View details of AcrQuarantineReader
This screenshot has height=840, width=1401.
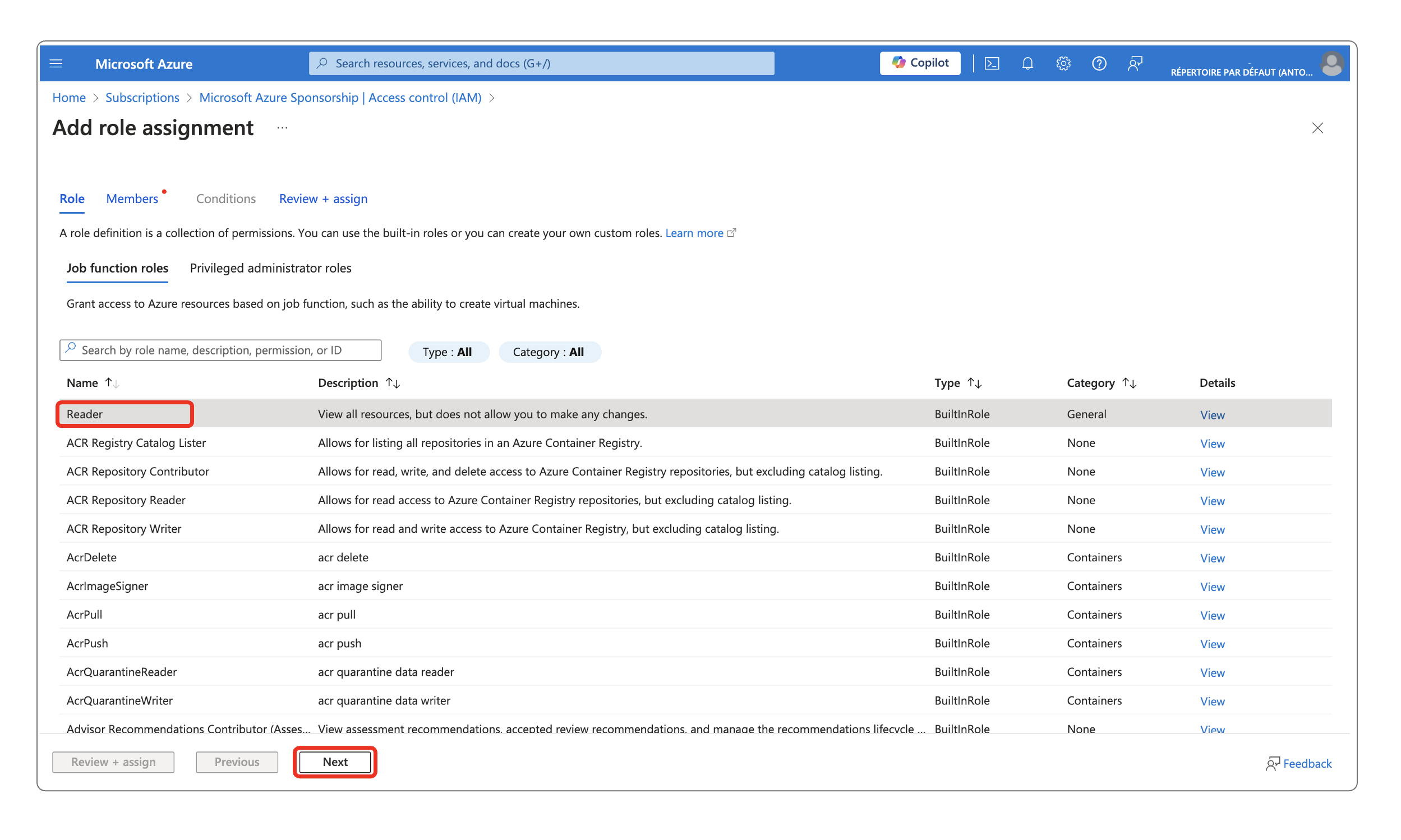1211,672
